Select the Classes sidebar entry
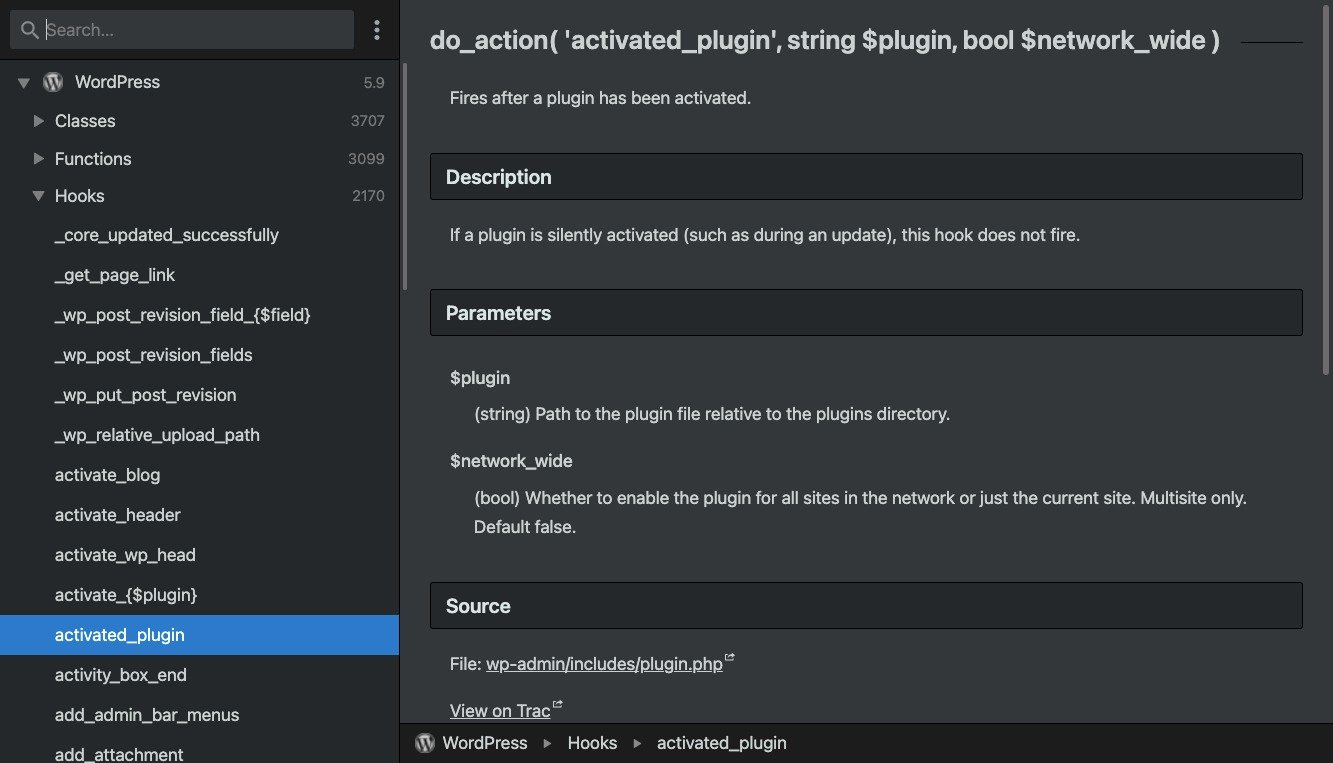The image size is (1333, 763). pos(85,121)
